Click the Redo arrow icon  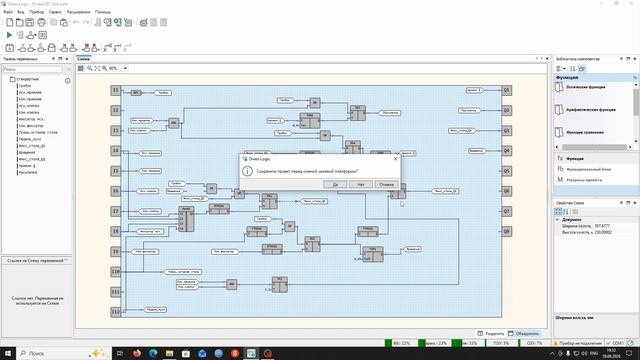point(86,22)
